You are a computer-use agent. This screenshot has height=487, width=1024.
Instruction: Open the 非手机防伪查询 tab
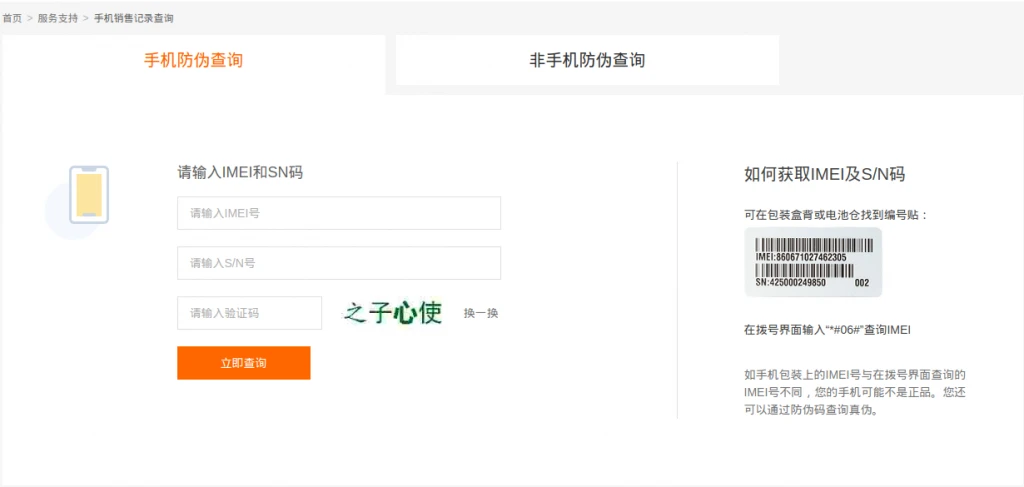click(587, 60)
